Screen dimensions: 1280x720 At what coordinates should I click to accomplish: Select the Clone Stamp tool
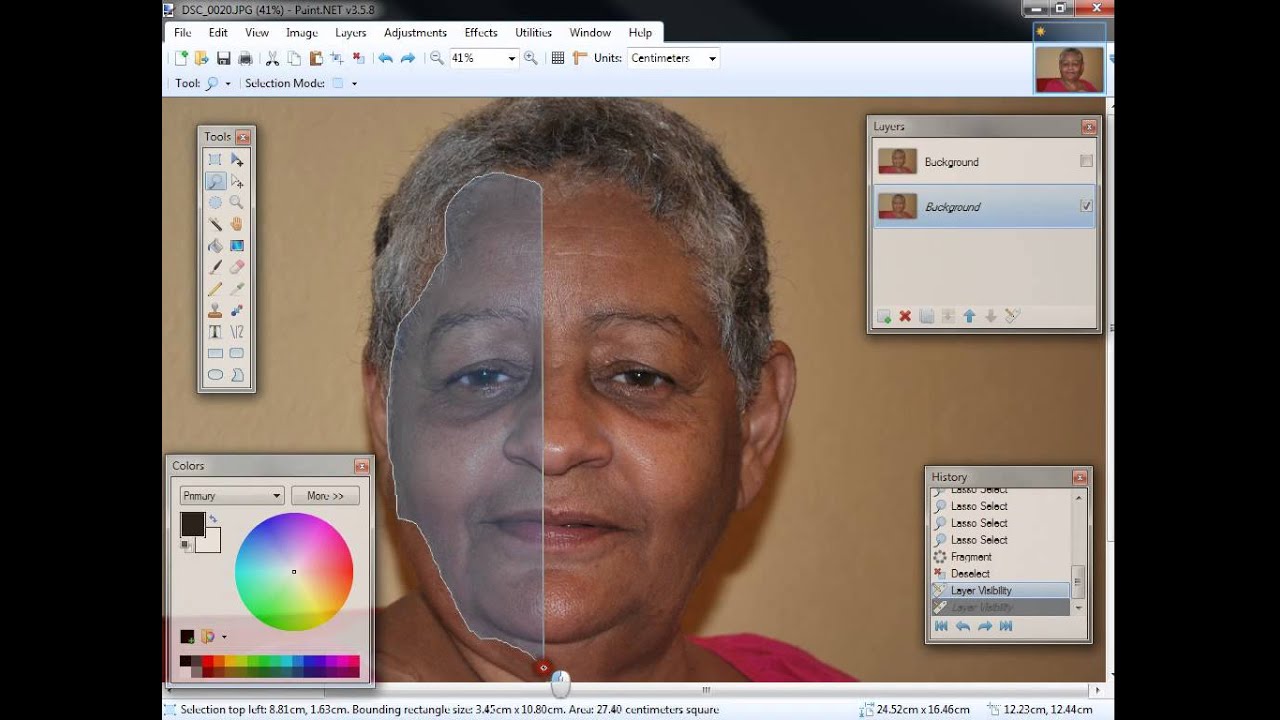pyautogui.click(x=215, y=310)
